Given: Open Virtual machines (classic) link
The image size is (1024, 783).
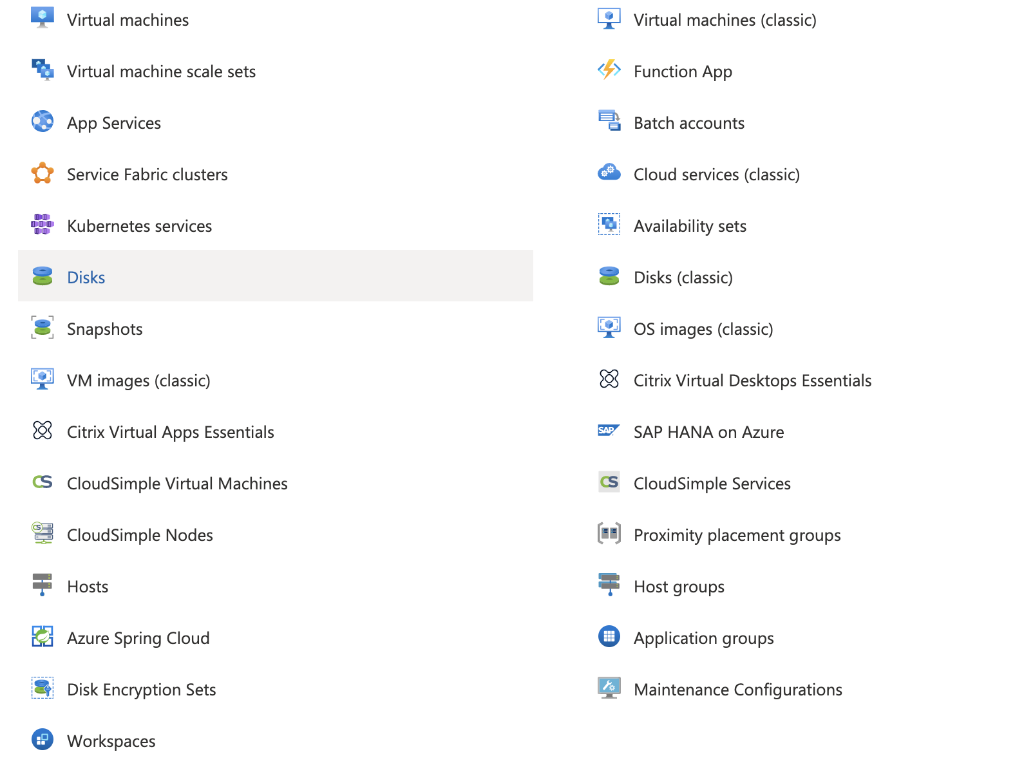Looking at the screenshot, I should [726, 20].
